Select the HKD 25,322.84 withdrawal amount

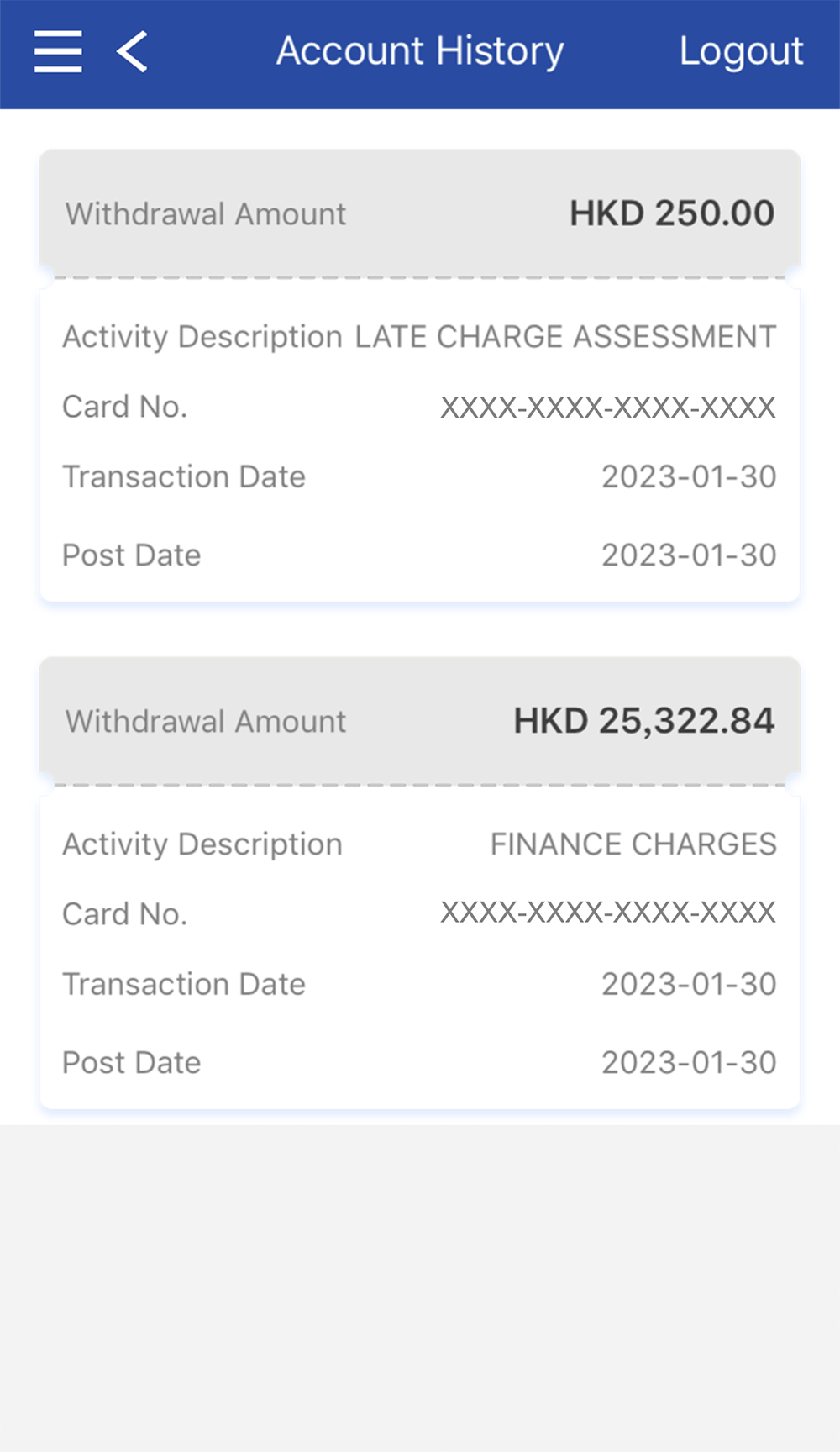[643, 721]
